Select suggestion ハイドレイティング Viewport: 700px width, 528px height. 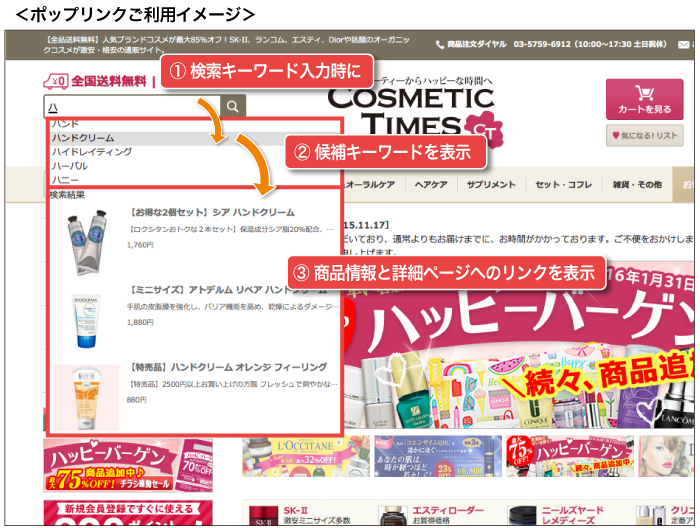point(92,152)
